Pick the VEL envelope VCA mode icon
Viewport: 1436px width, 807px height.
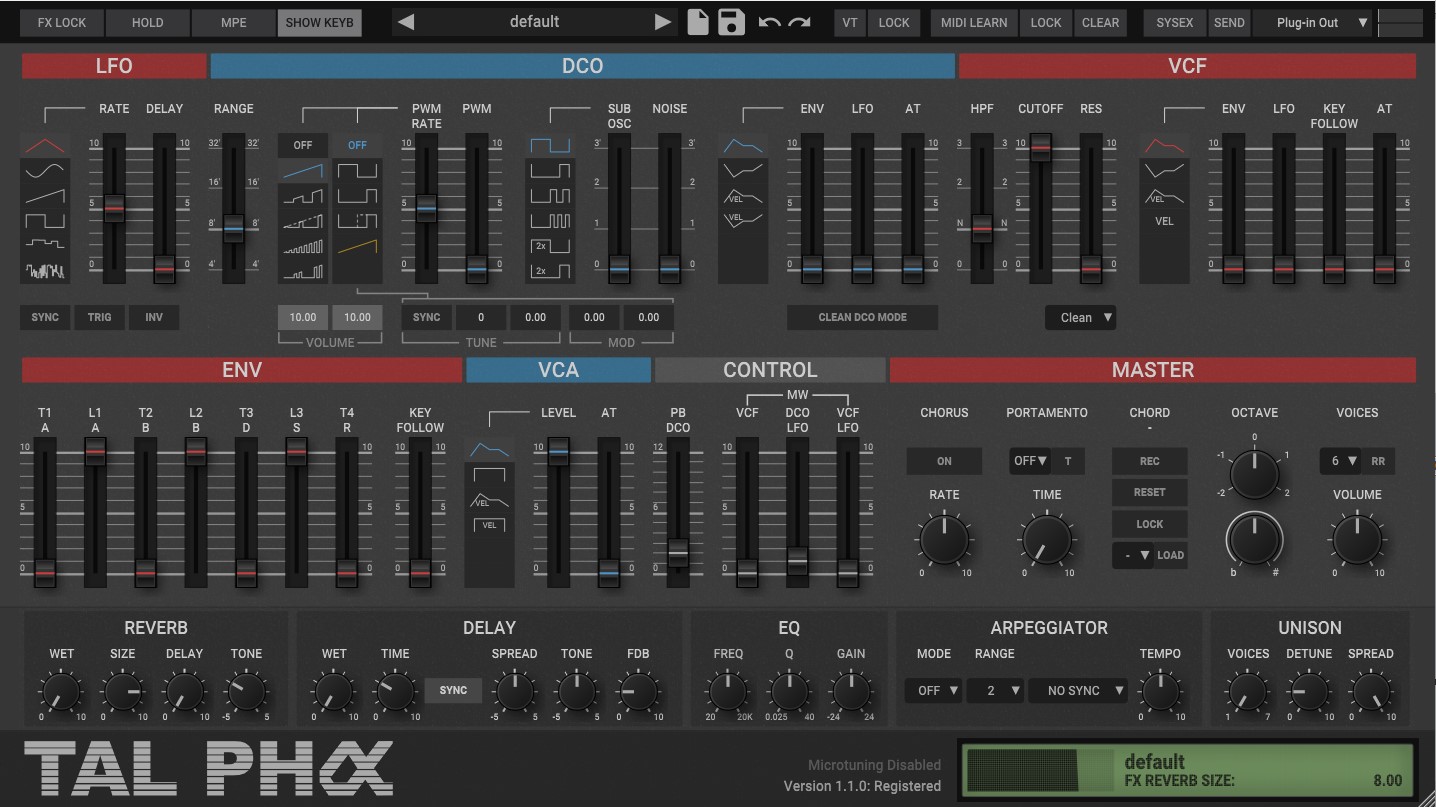coord(489,500)
